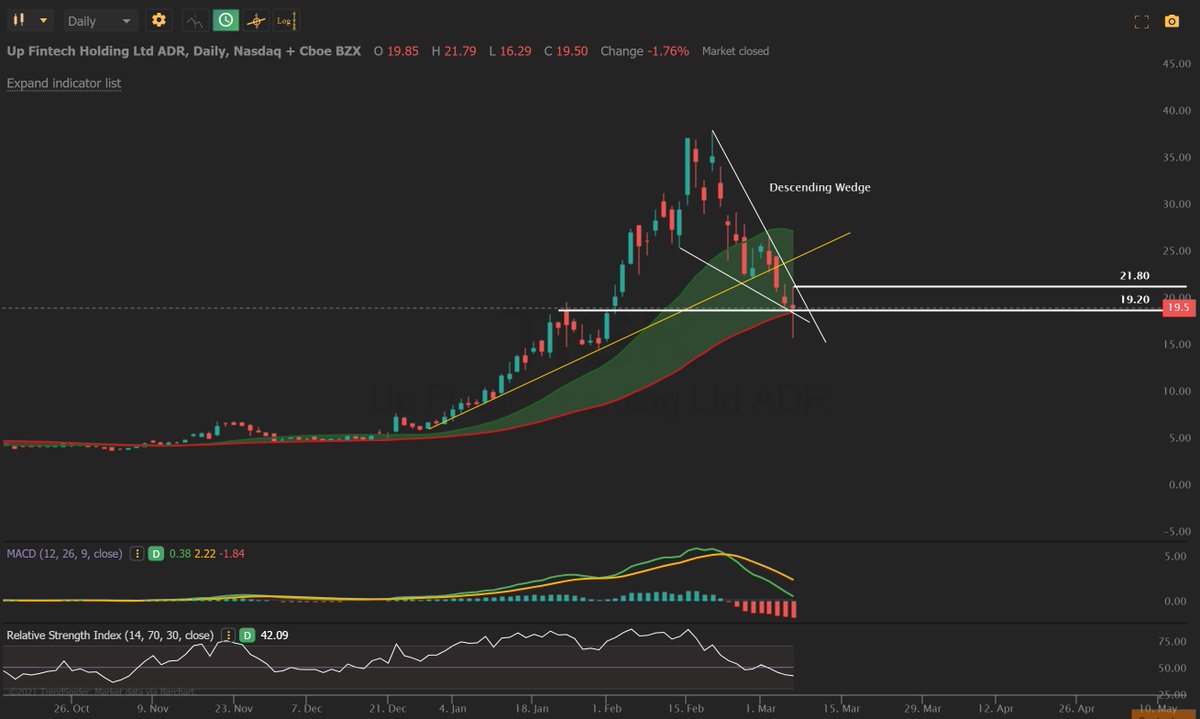Click the 23. Nov date axis label

236,706
